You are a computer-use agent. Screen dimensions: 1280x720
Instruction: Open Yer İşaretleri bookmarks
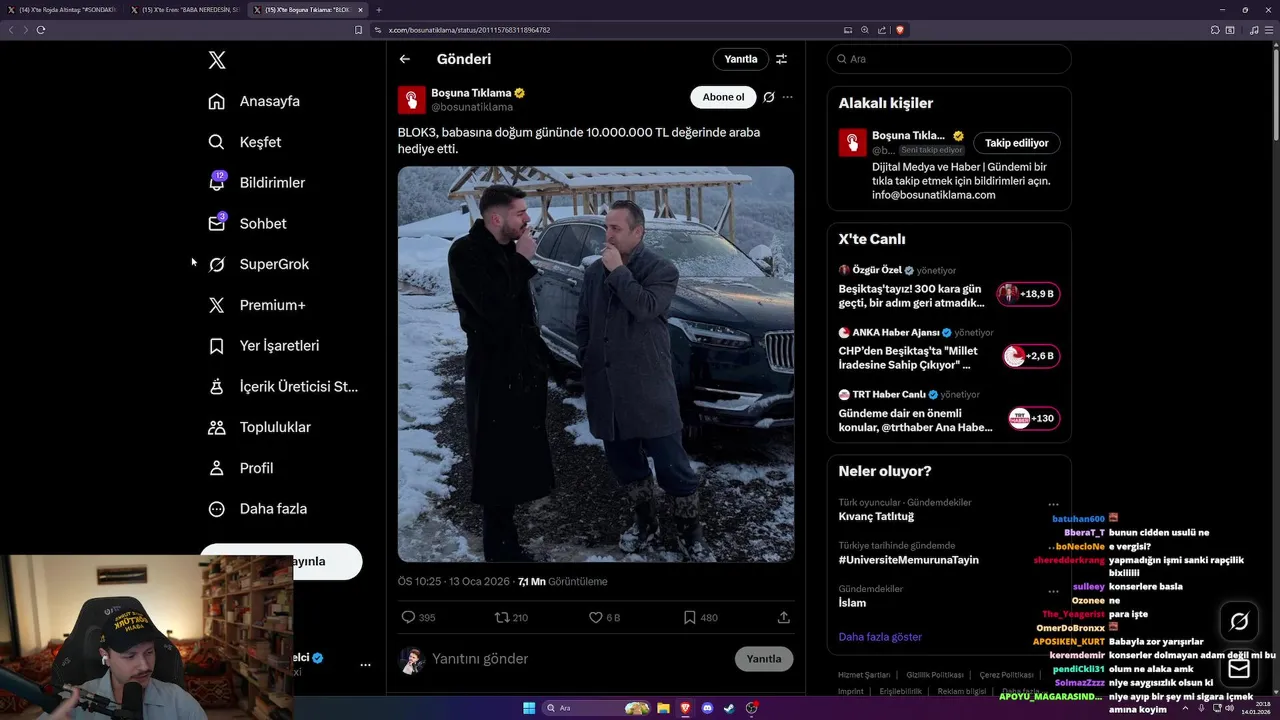[x=263, y=346]
